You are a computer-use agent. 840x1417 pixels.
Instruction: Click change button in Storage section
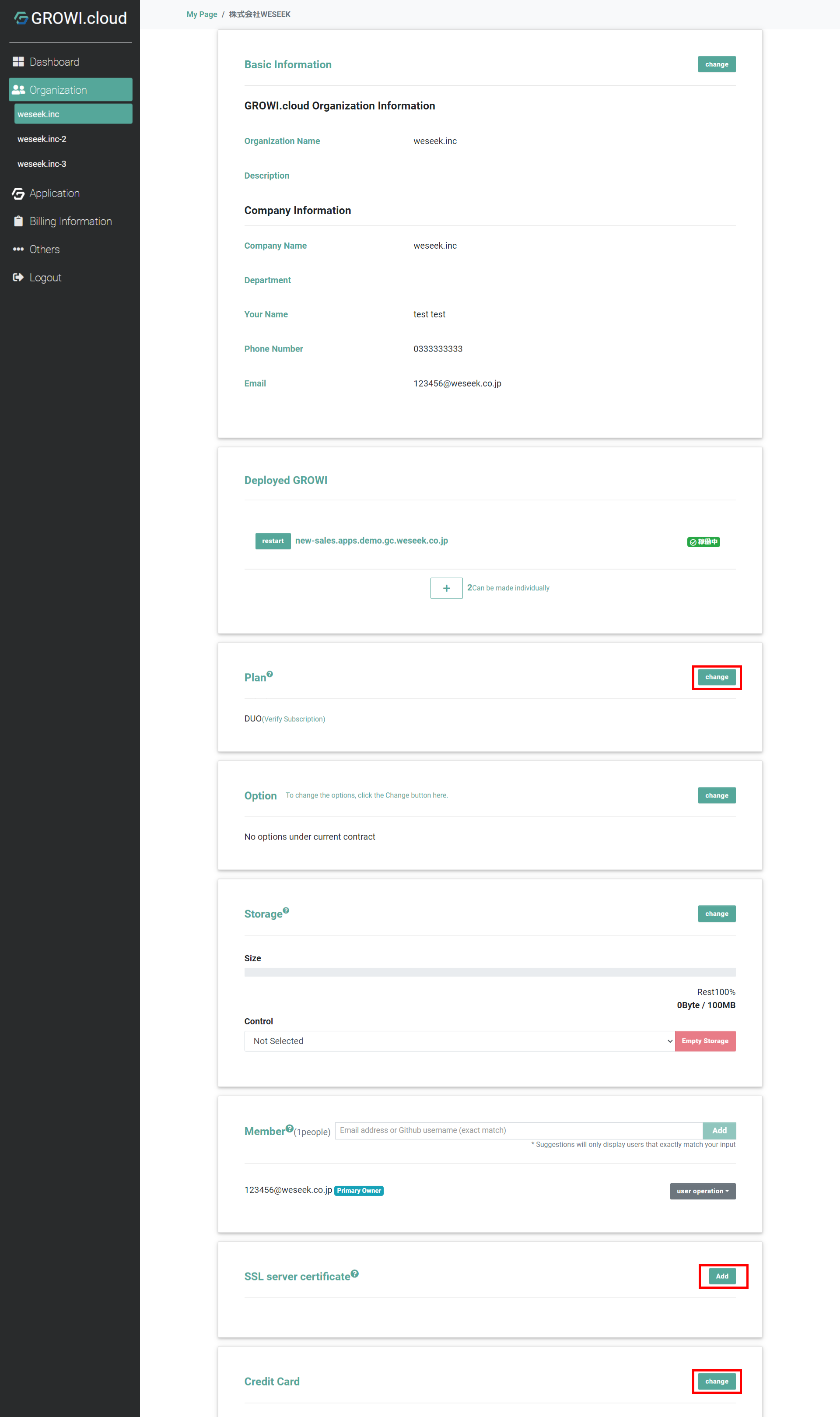click(717, 914)
